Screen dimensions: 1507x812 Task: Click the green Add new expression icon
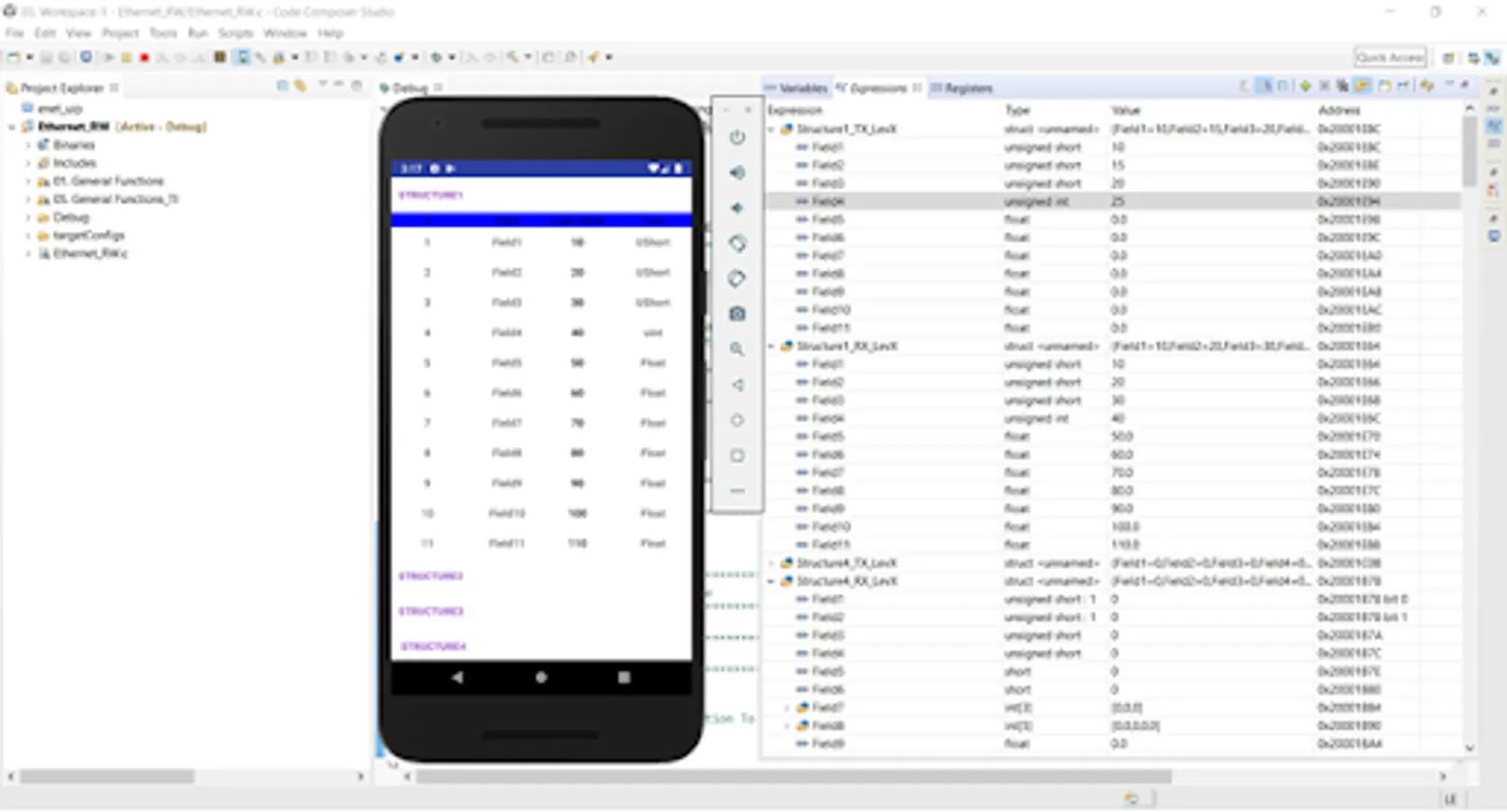click(x=1306, y=87)
